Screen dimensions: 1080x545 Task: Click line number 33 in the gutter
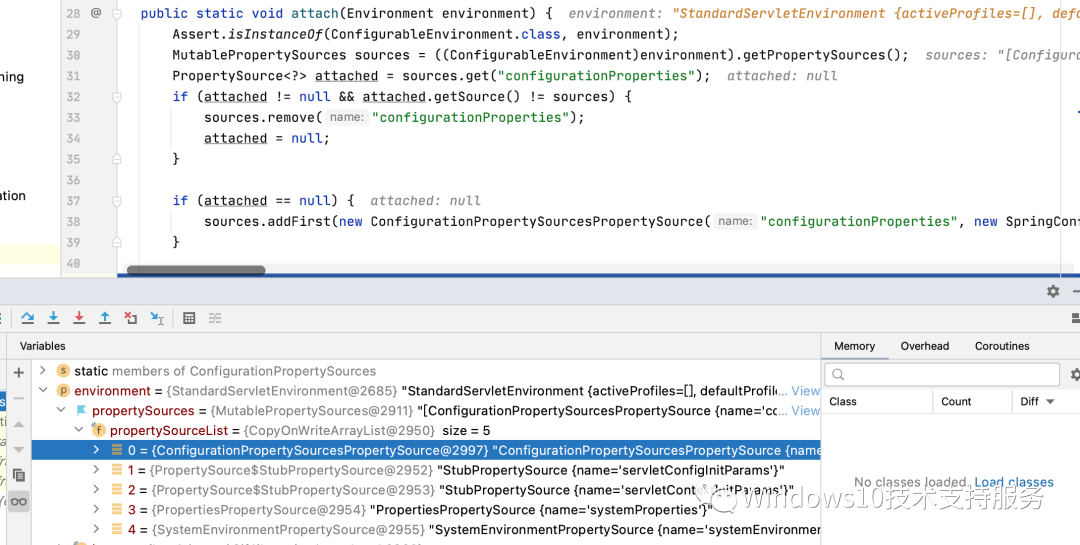tap(73, 117)
